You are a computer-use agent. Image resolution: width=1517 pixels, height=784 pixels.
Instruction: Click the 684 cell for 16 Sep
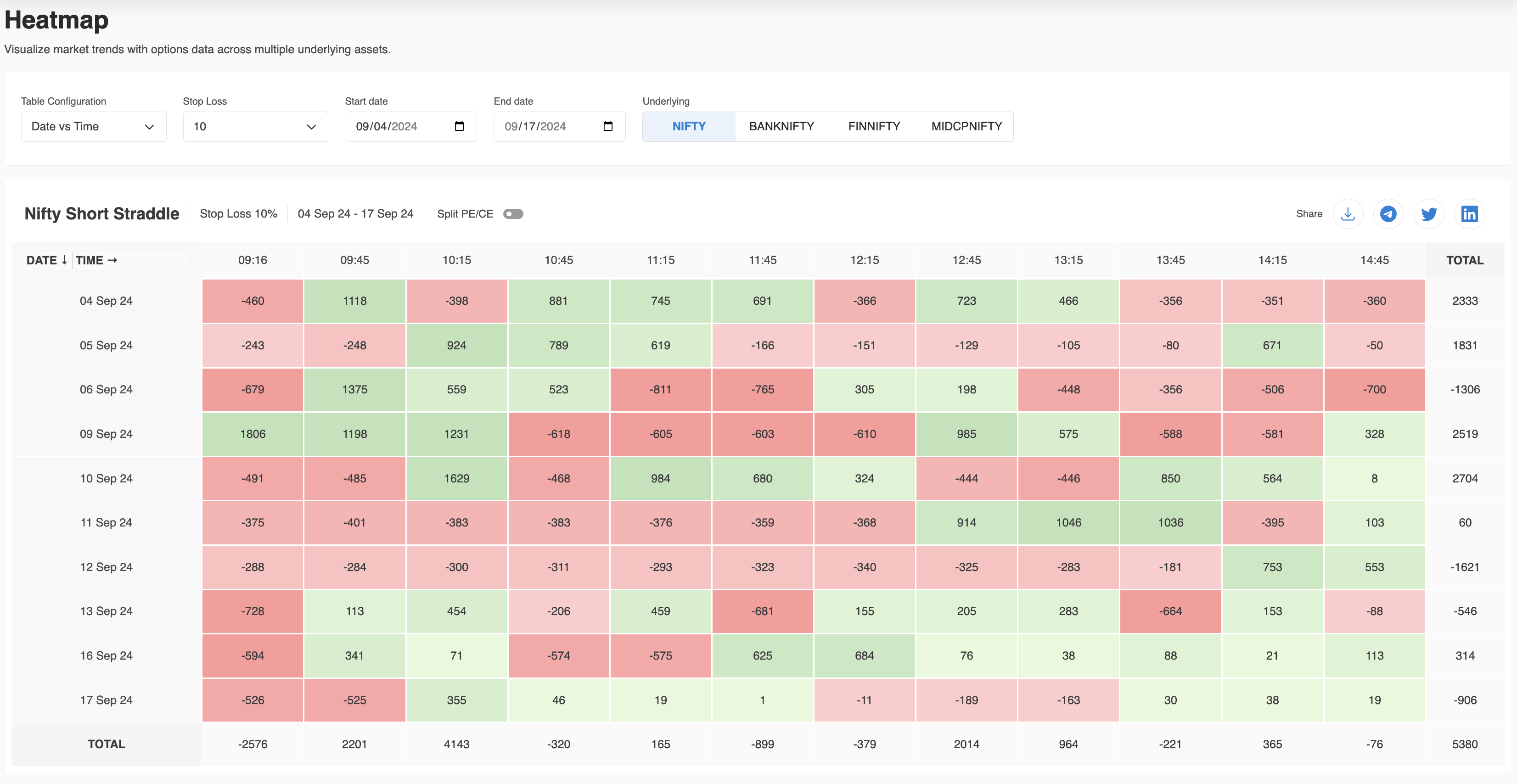tap(865, 655)
